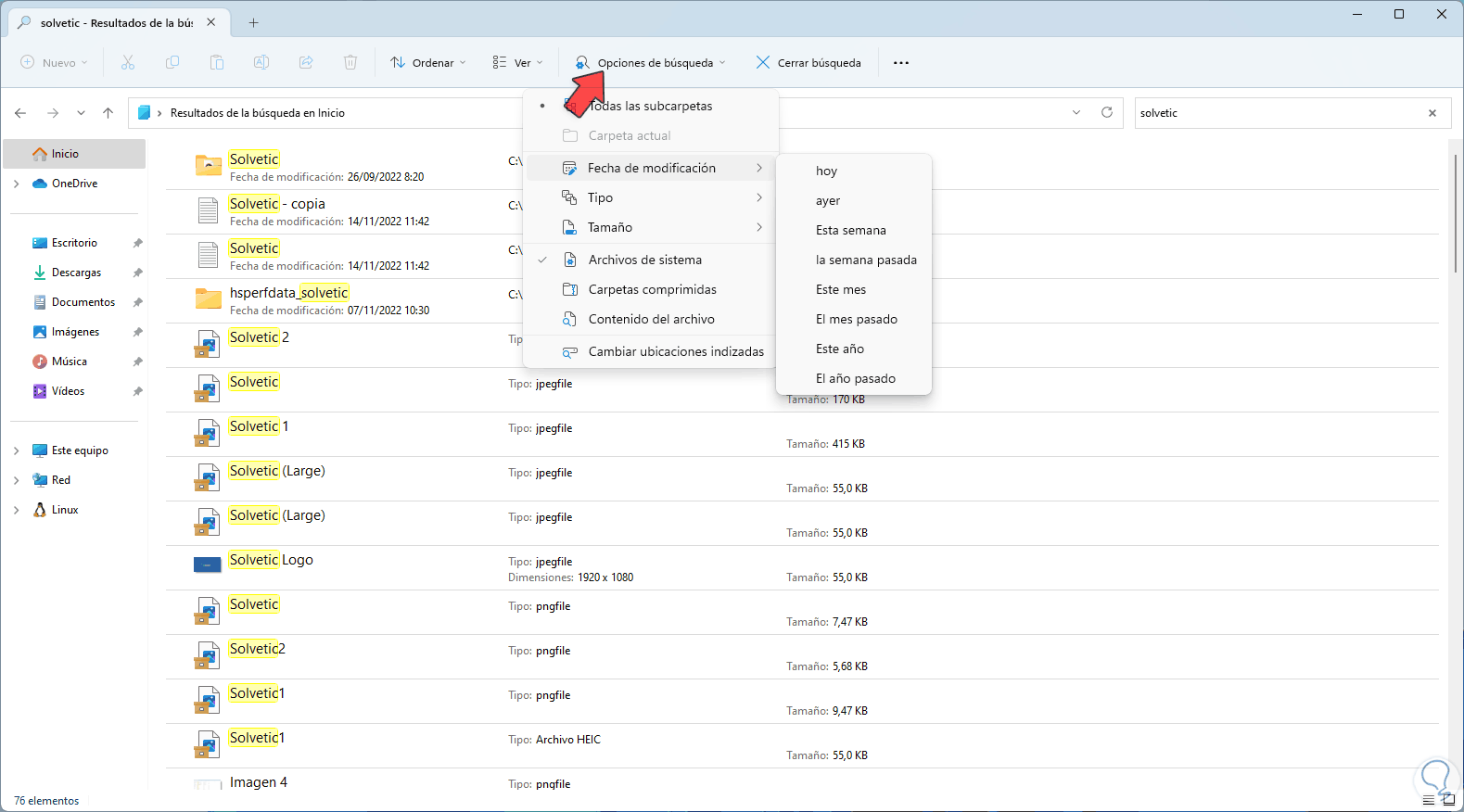Open the Fecha de modificación submenu

(x=650, y=168)
